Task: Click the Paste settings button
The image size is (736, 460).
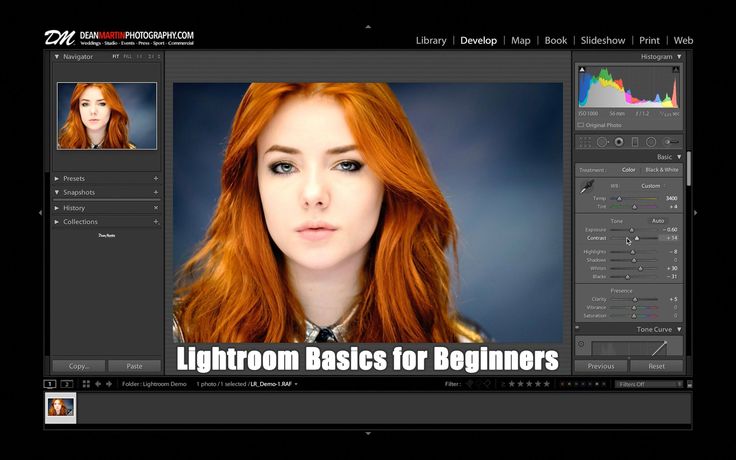Action: [134, 366]
